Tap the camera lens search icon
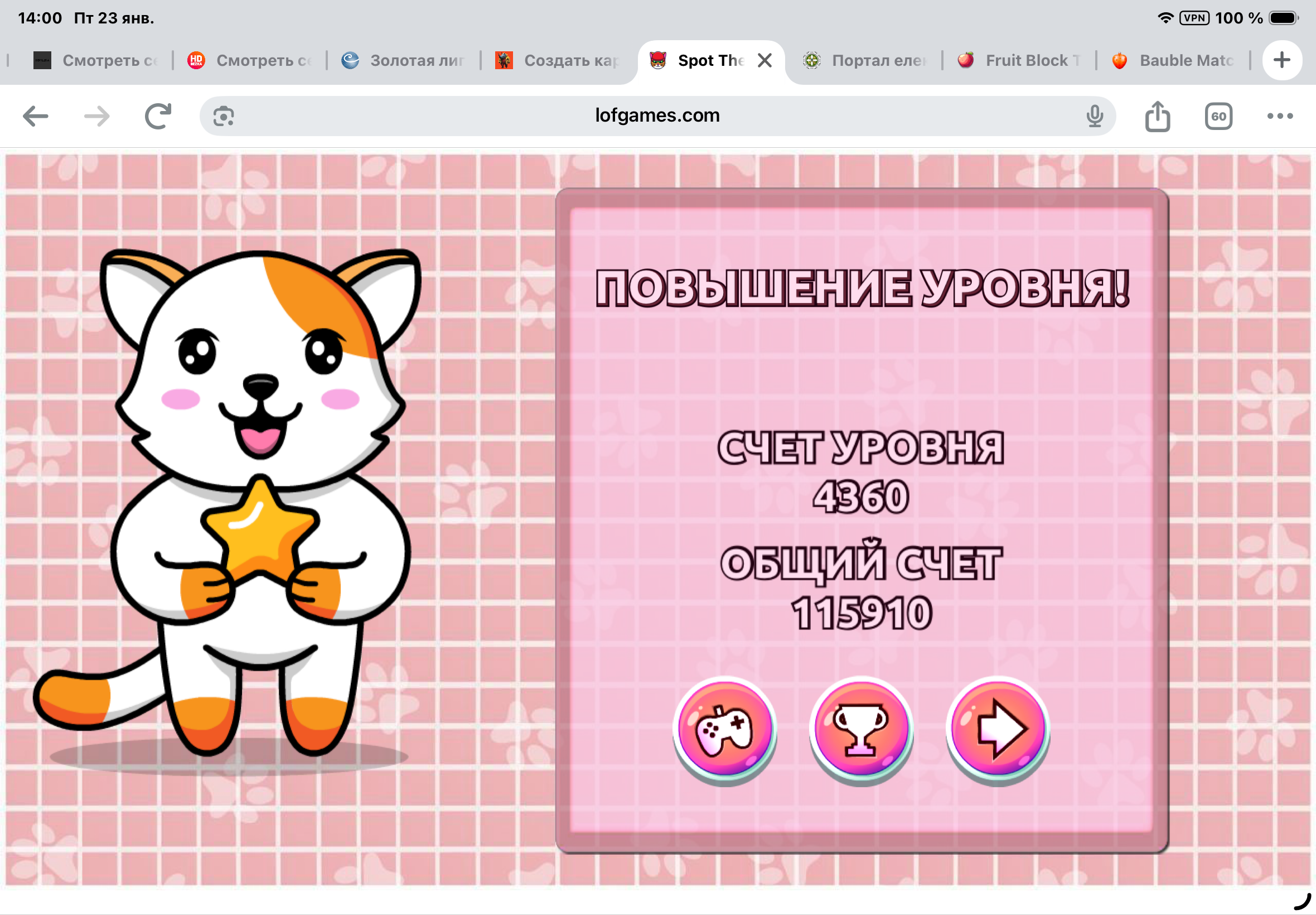Viewport: 1316px width, 915px height. 224,117
